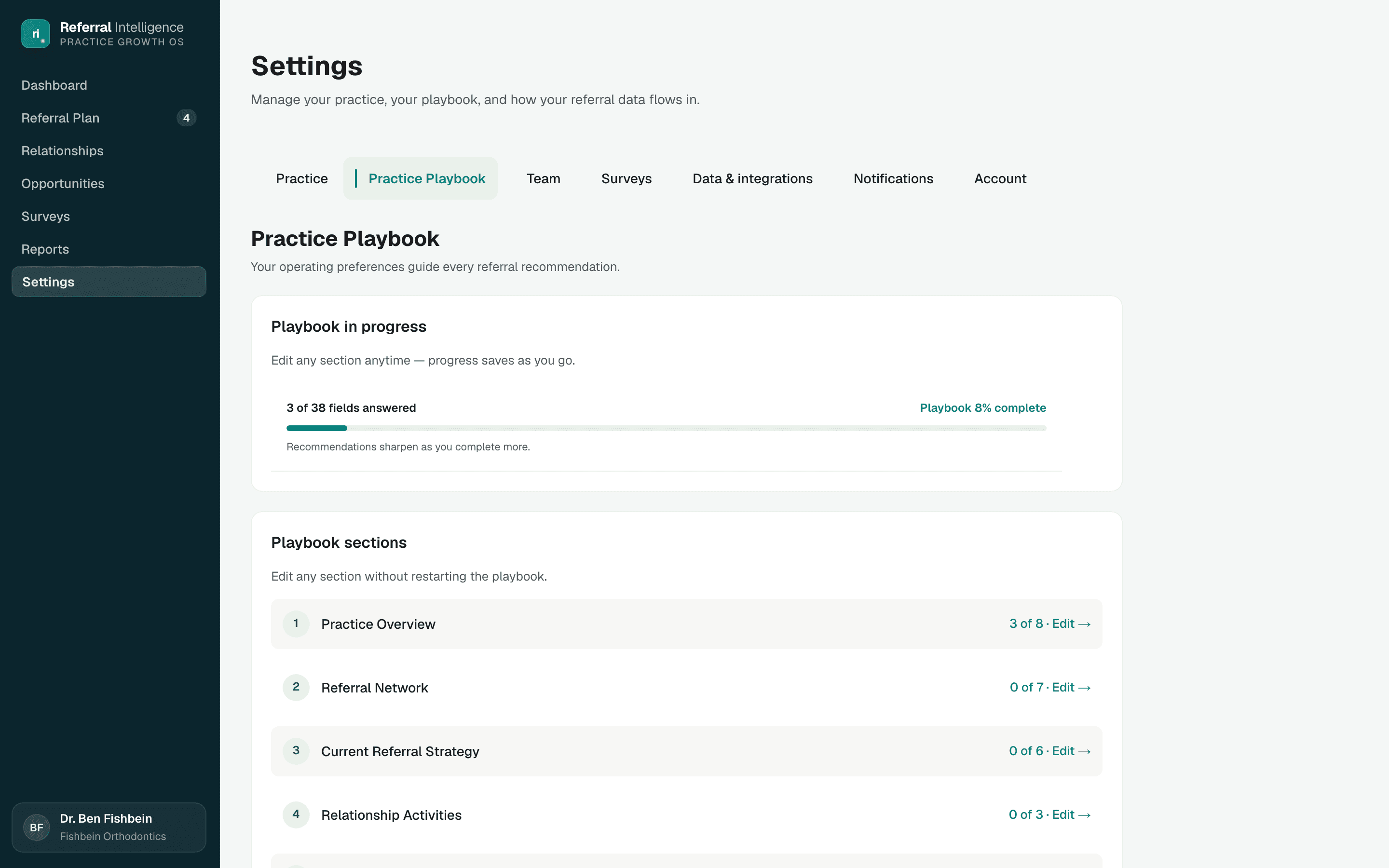Image resolution: width=1389 pixels, height=868 pixels.
Task: Open Referral Plan in the sidebar
Action: 109,118
